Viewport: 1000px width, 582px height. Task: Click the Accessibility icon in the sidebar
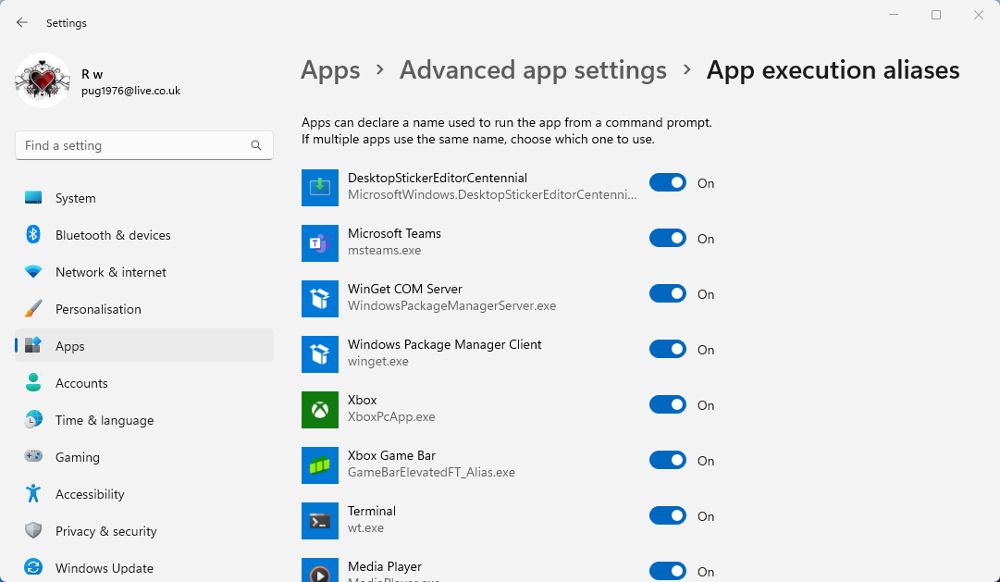[x=35, y=494]
